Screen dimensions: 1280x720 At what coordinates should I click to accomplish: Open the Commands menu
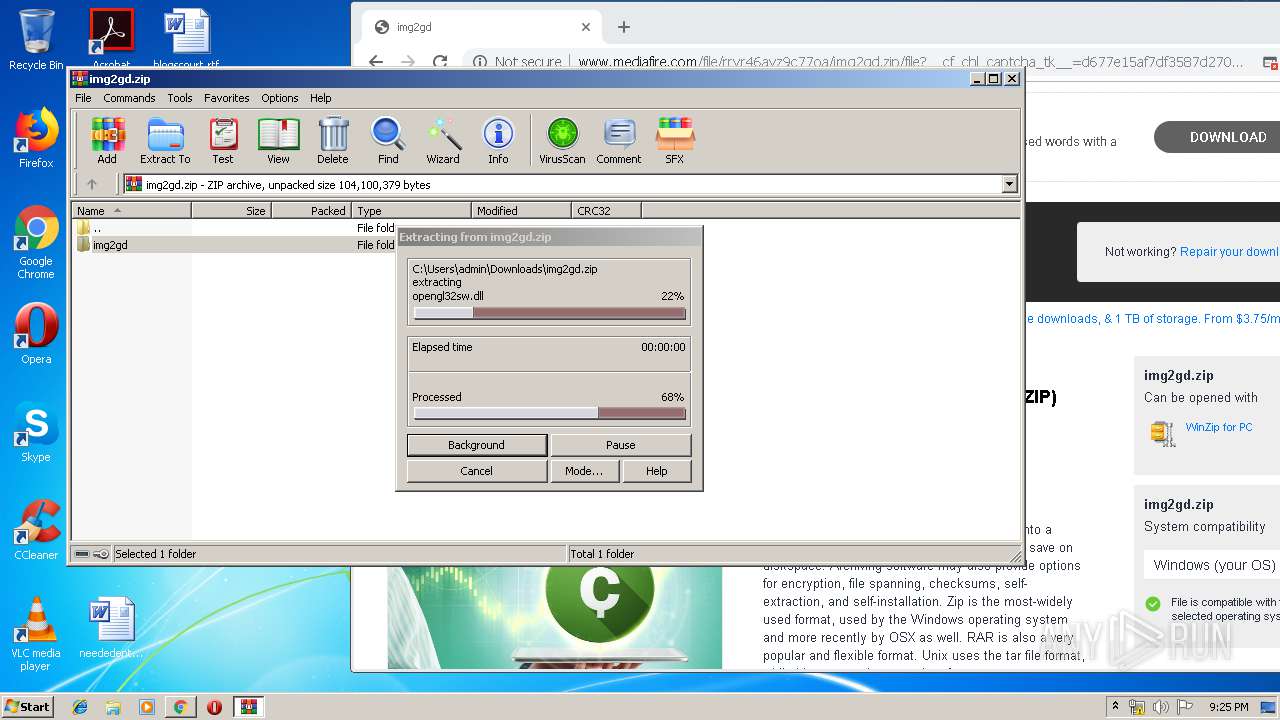click(129, 98)
